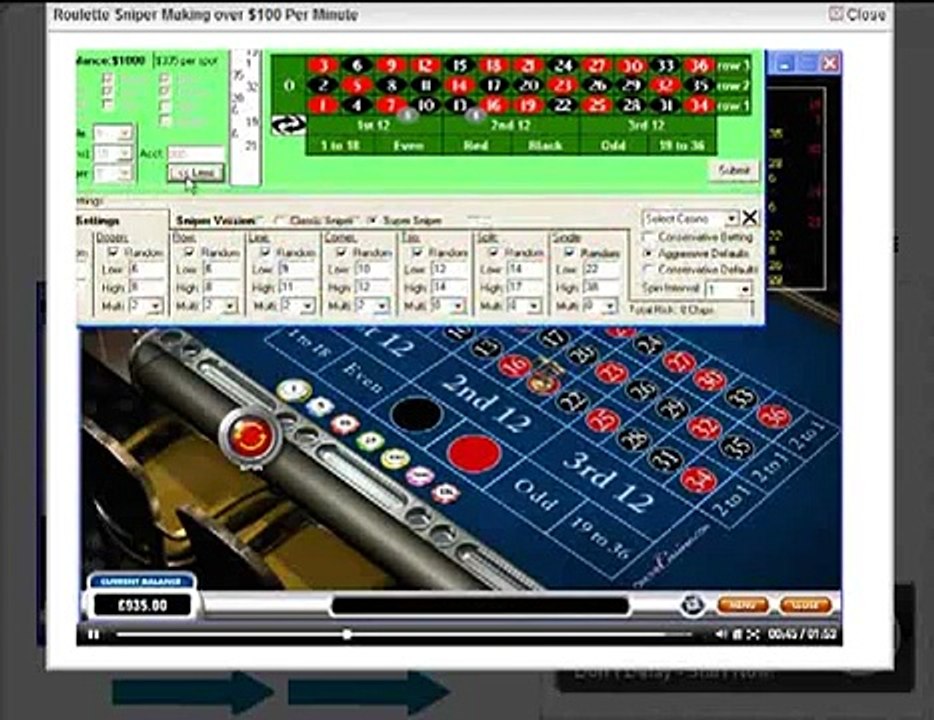Toggle Random checkbox in the Row group
This screenshot has width=934, height=720.
point(189,252)
